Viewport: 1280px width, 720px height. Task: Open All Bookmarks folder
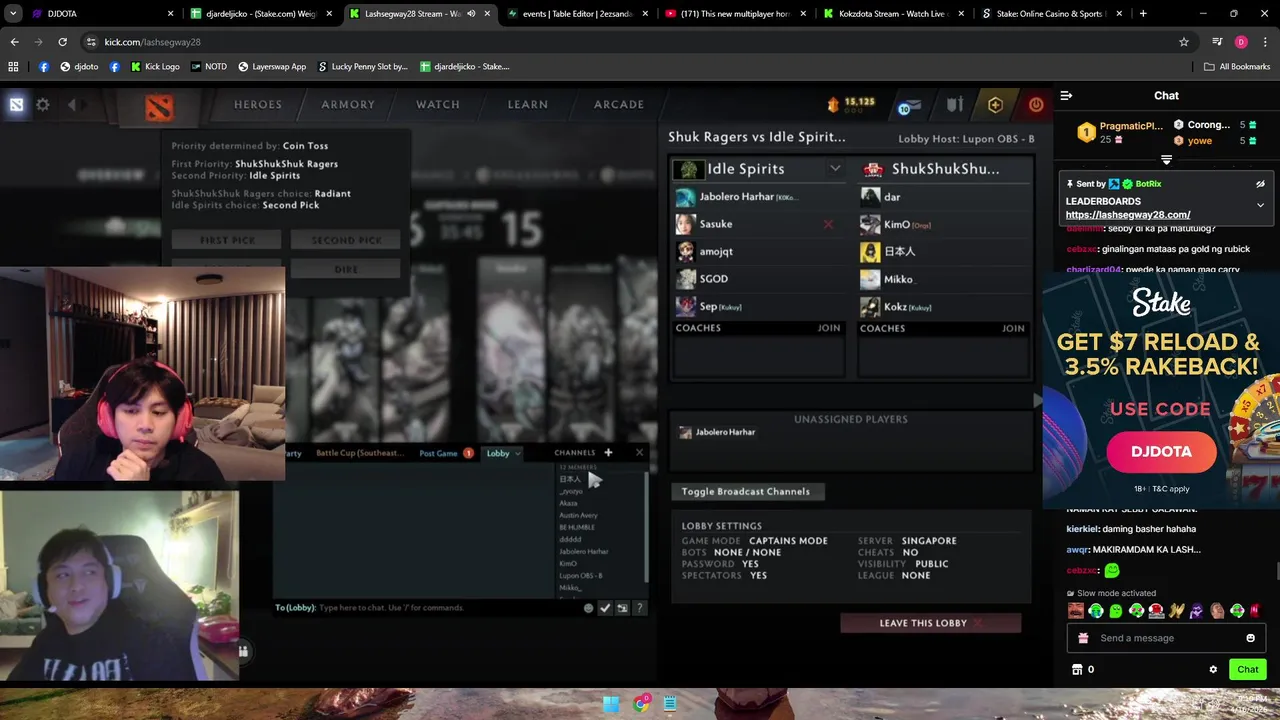point(1237,67)
